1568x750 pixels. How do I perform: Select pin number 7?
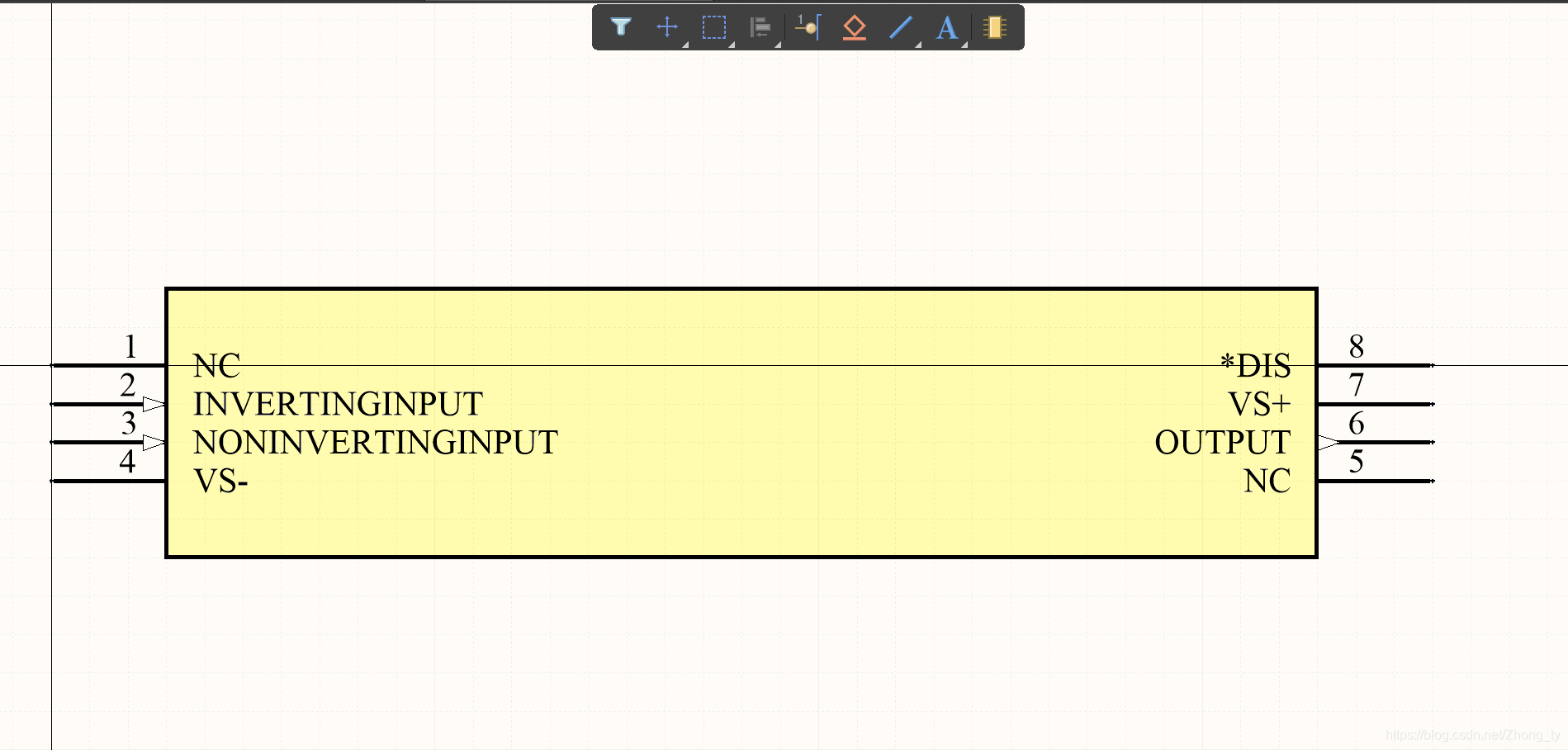click(1357, 385)
